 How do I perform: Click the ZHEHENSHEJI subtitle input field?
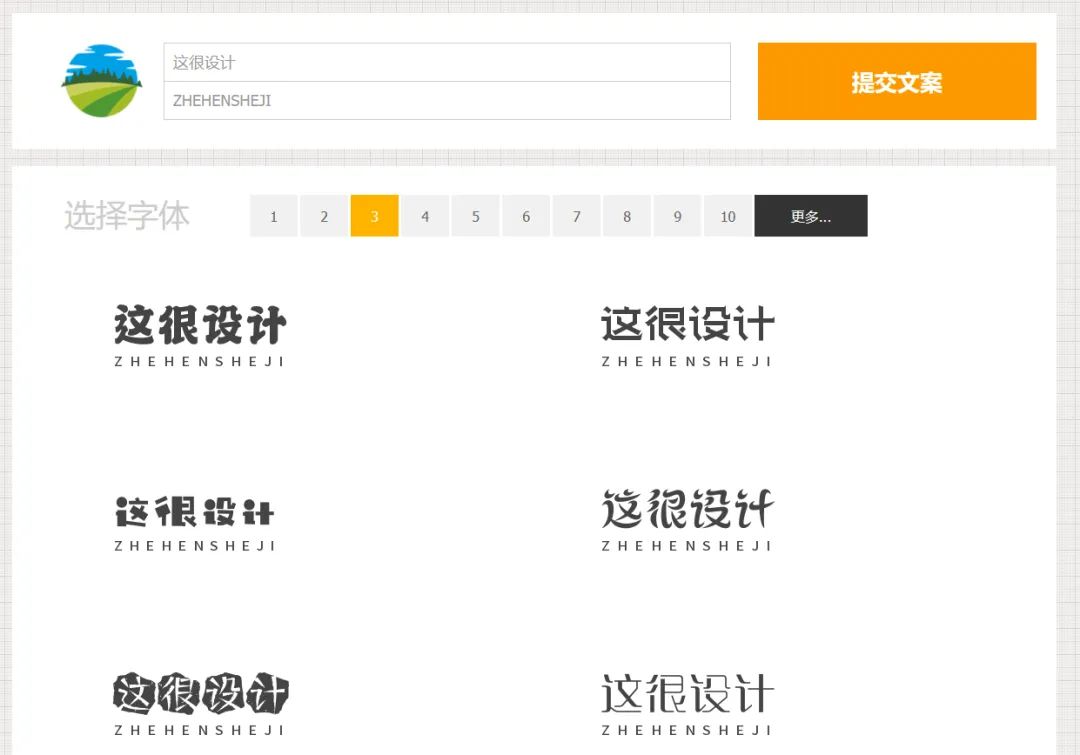point(447,101)
